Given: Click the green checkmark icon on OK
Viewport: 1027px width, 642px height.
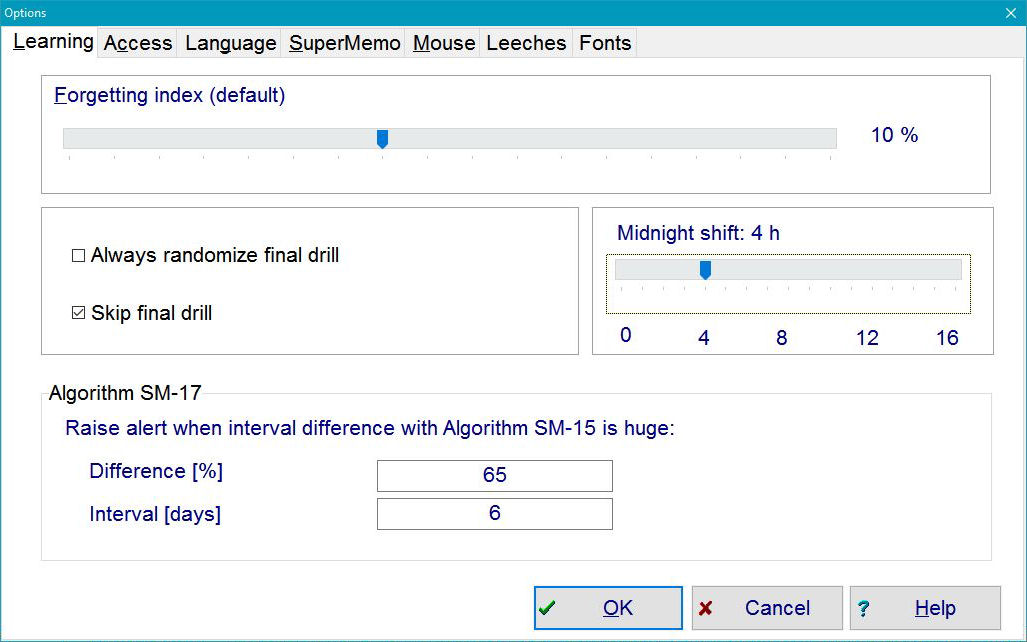Looking at the screenshot, I should point(547,608).
